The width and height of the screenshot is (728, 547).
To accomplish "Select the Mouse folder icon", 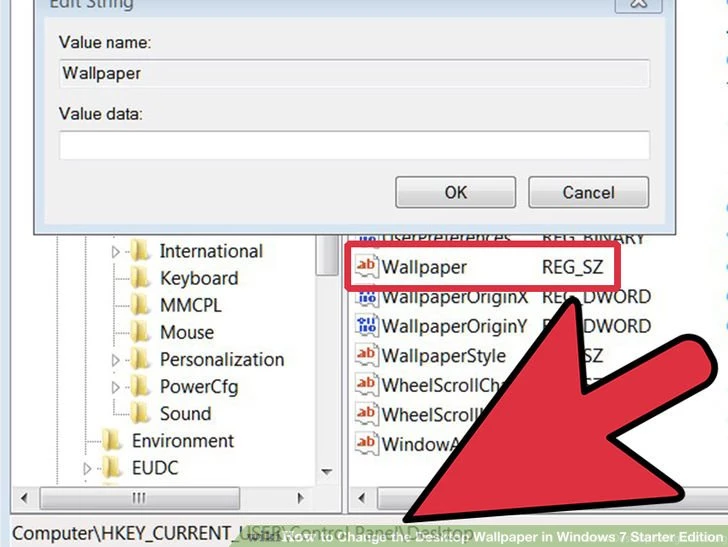I will click(140, 332).
